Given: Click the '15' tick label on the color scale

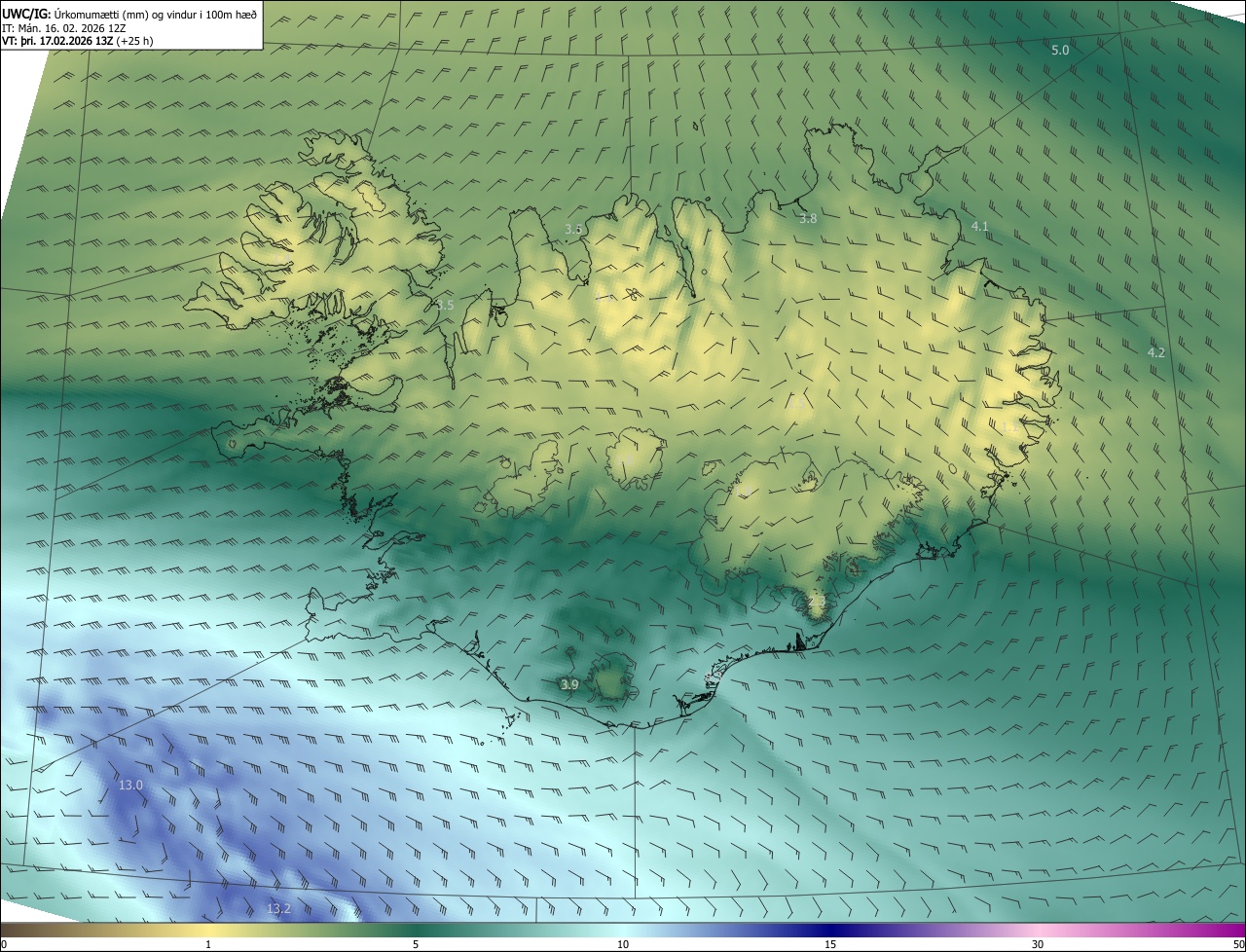Looking at the screenshot, I should [830, 945].
